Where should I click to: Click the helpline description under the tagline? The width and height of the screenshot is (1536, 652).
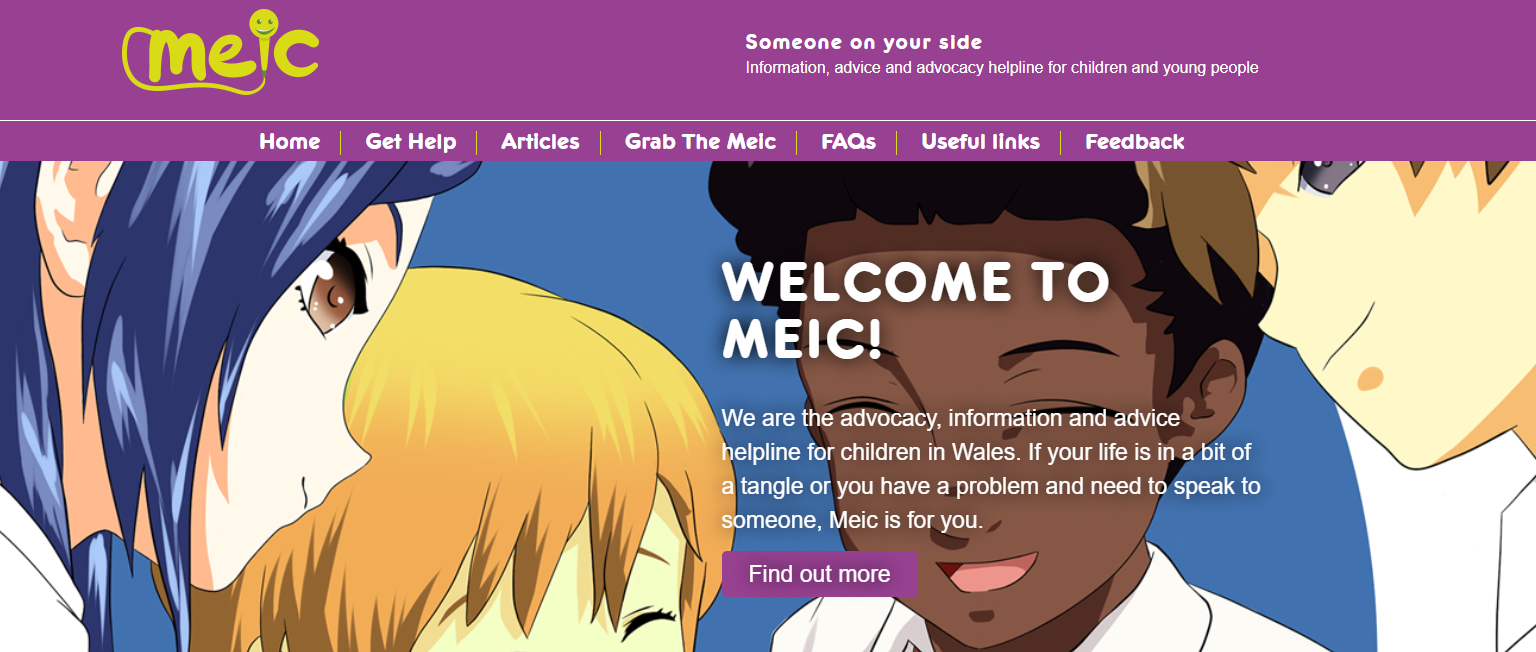point(1002,68)
